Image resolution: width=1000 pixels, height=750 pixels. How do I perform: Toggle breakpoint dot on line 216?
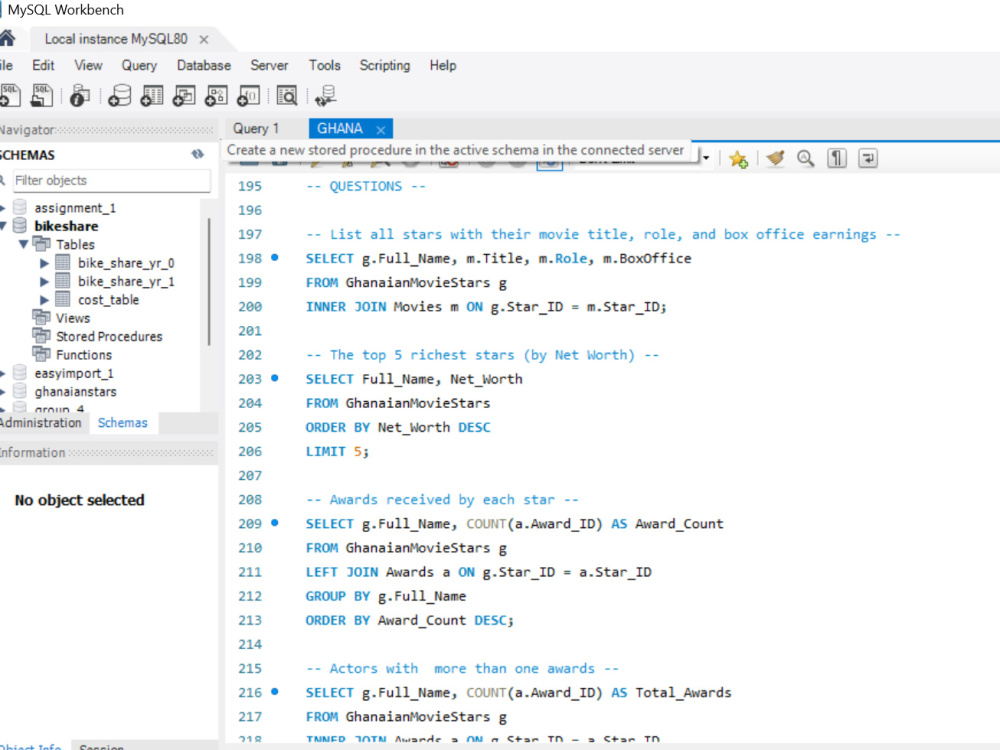point(275,691)
